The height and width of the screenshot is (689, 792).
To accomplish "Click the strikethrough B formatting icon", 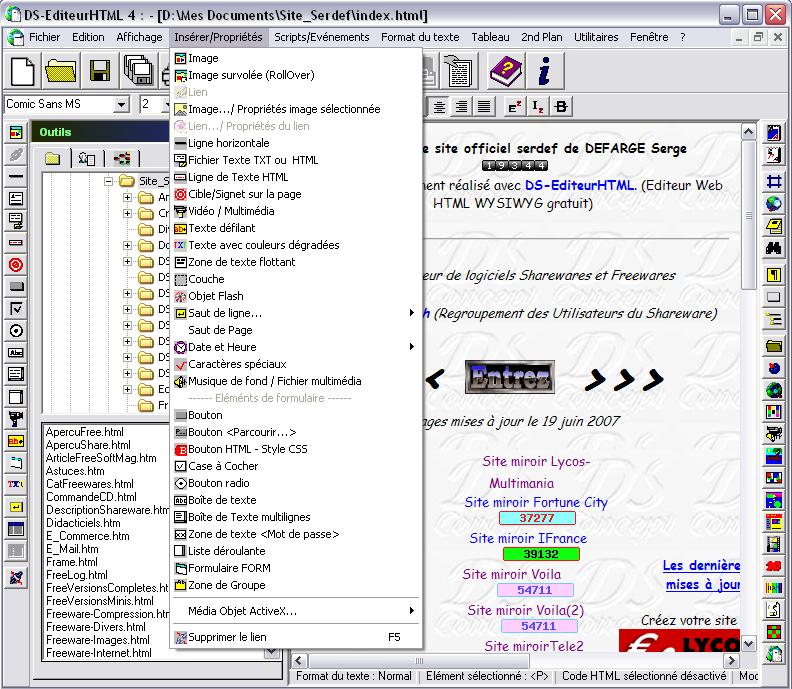I will [x=562, y=106].
